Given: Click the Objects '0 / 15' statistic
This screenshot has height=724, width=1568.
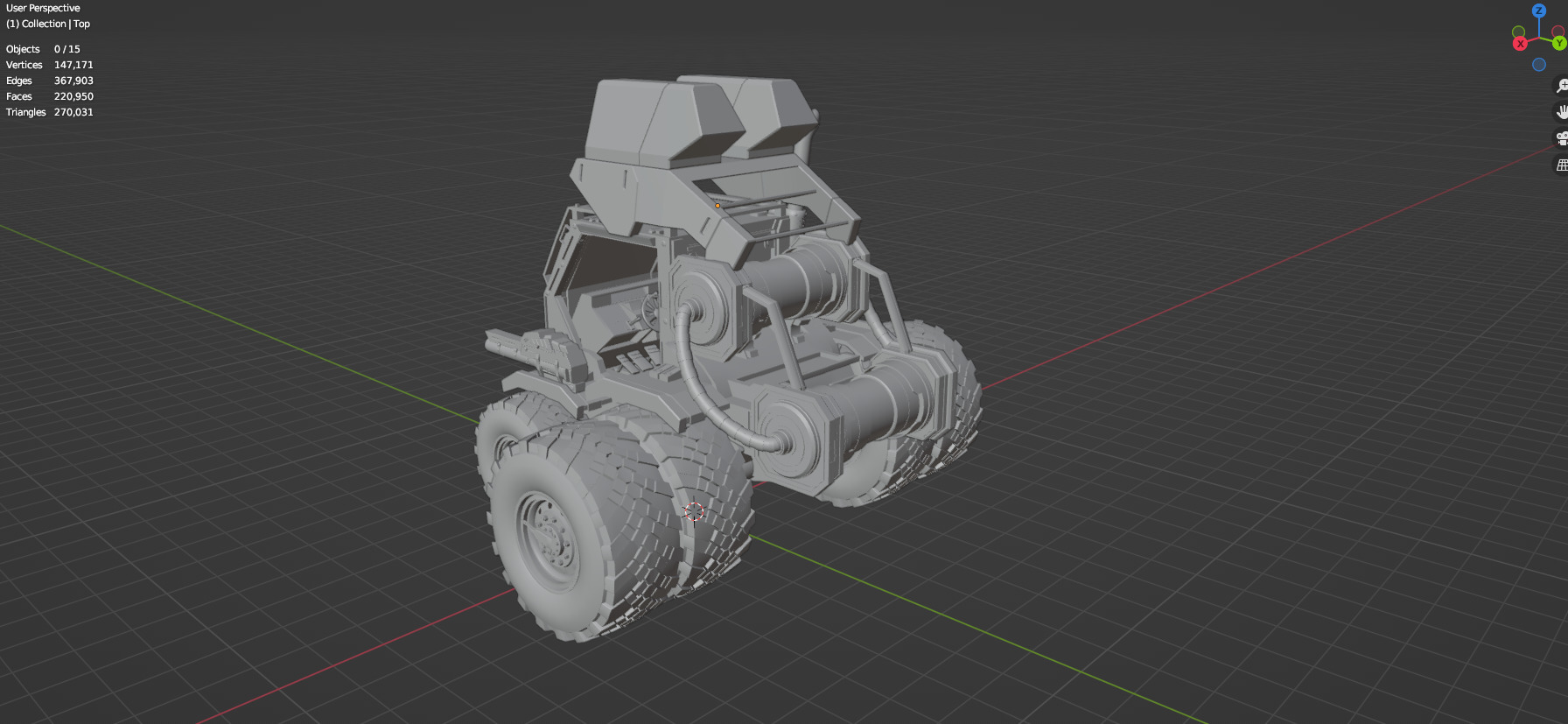Looking at the screenshot, I should pos(66,49).
